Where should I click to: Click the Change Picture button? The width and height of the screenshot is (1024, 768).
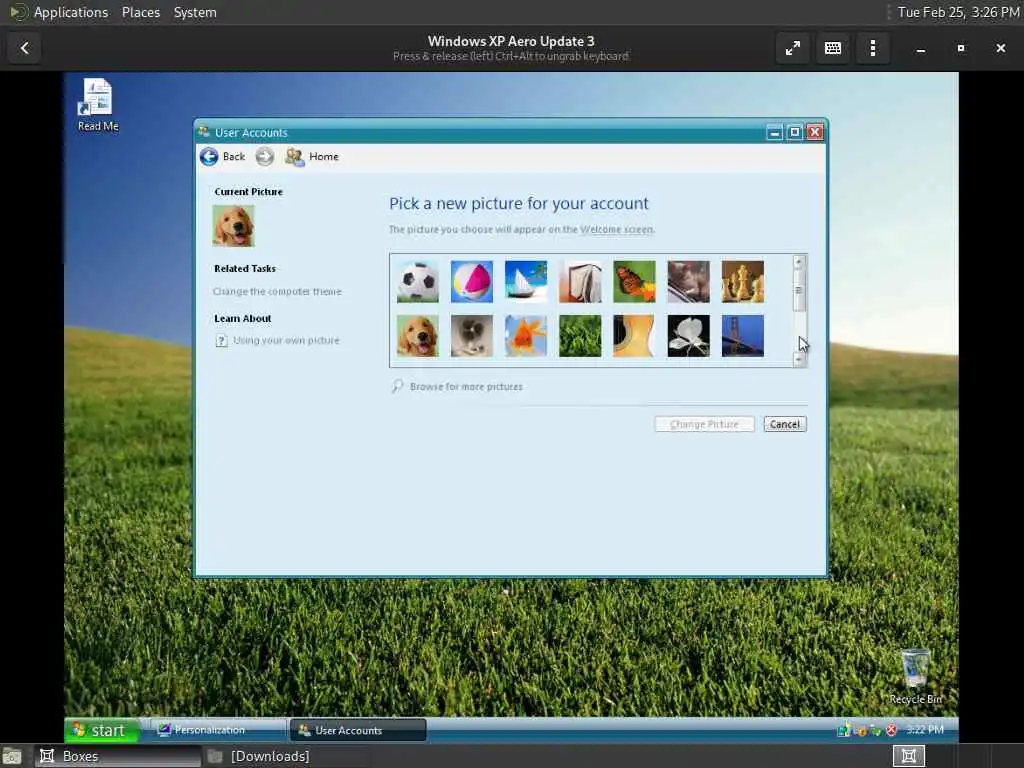pyautogui.click(x=704, y=424)
